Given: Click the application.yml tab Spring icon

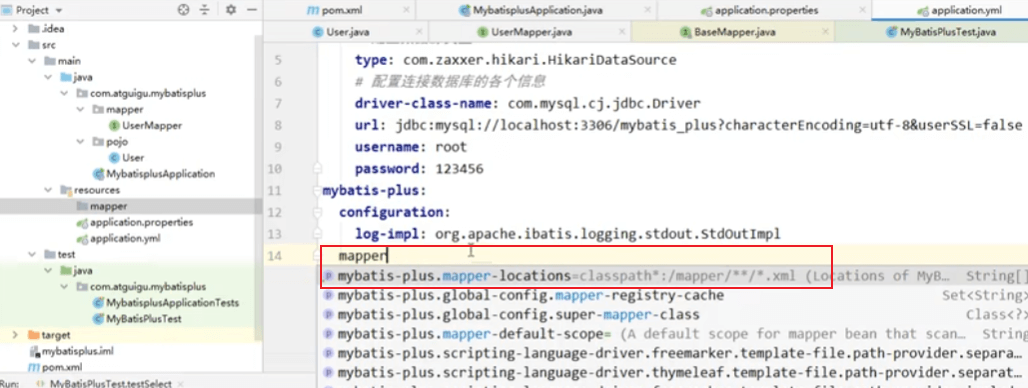Looking at the screenshot, I should (x=922, y=11).
